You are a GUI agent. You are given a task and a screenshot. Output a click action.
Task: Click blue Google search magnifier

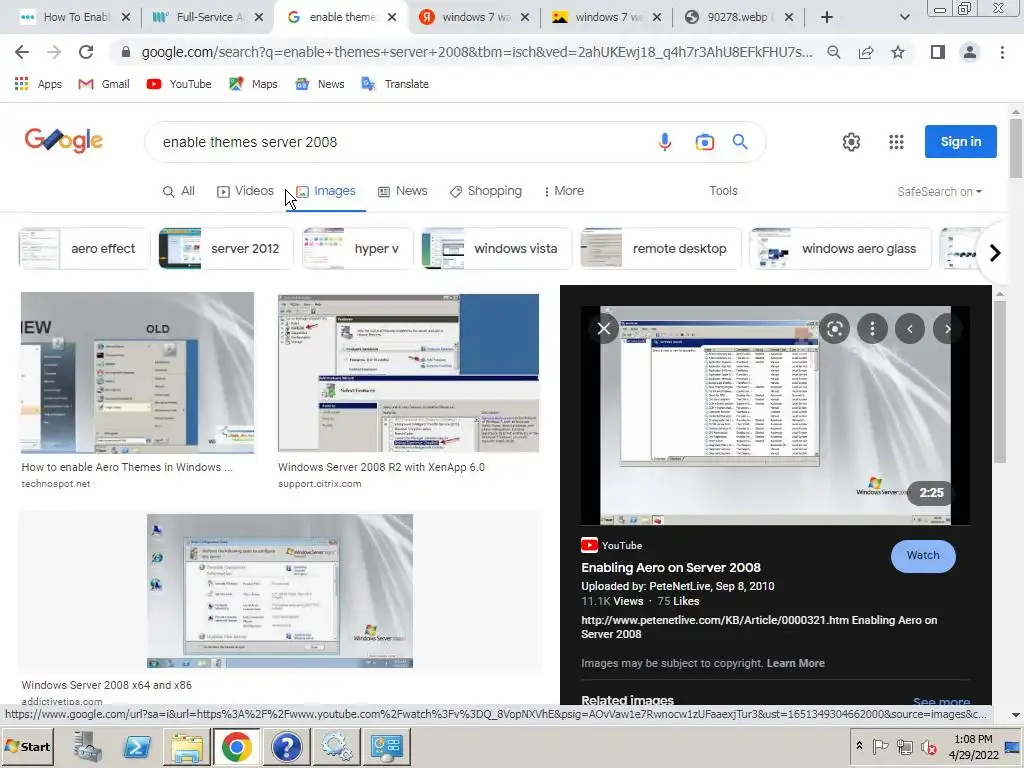coord(740,142)
